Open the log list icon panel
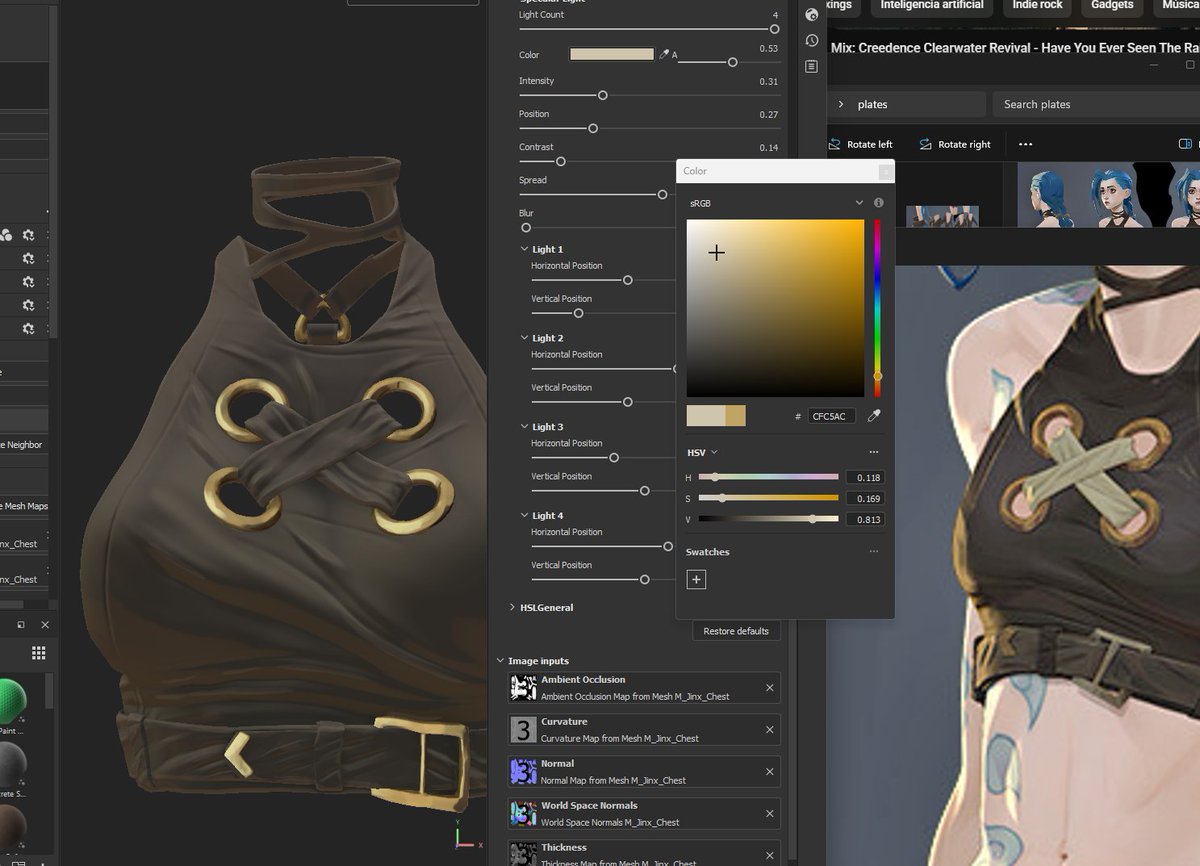Screen dimensions: 1200x866 (x=811, y=66)
